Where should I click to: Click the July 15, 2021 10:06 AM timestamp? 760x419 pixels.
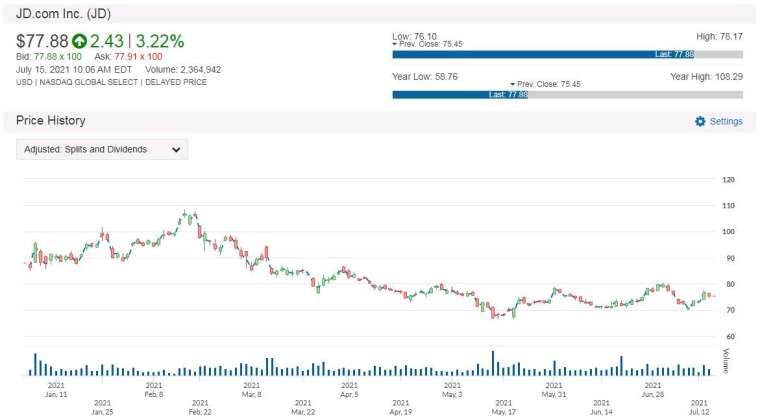(x=74, y=69)
